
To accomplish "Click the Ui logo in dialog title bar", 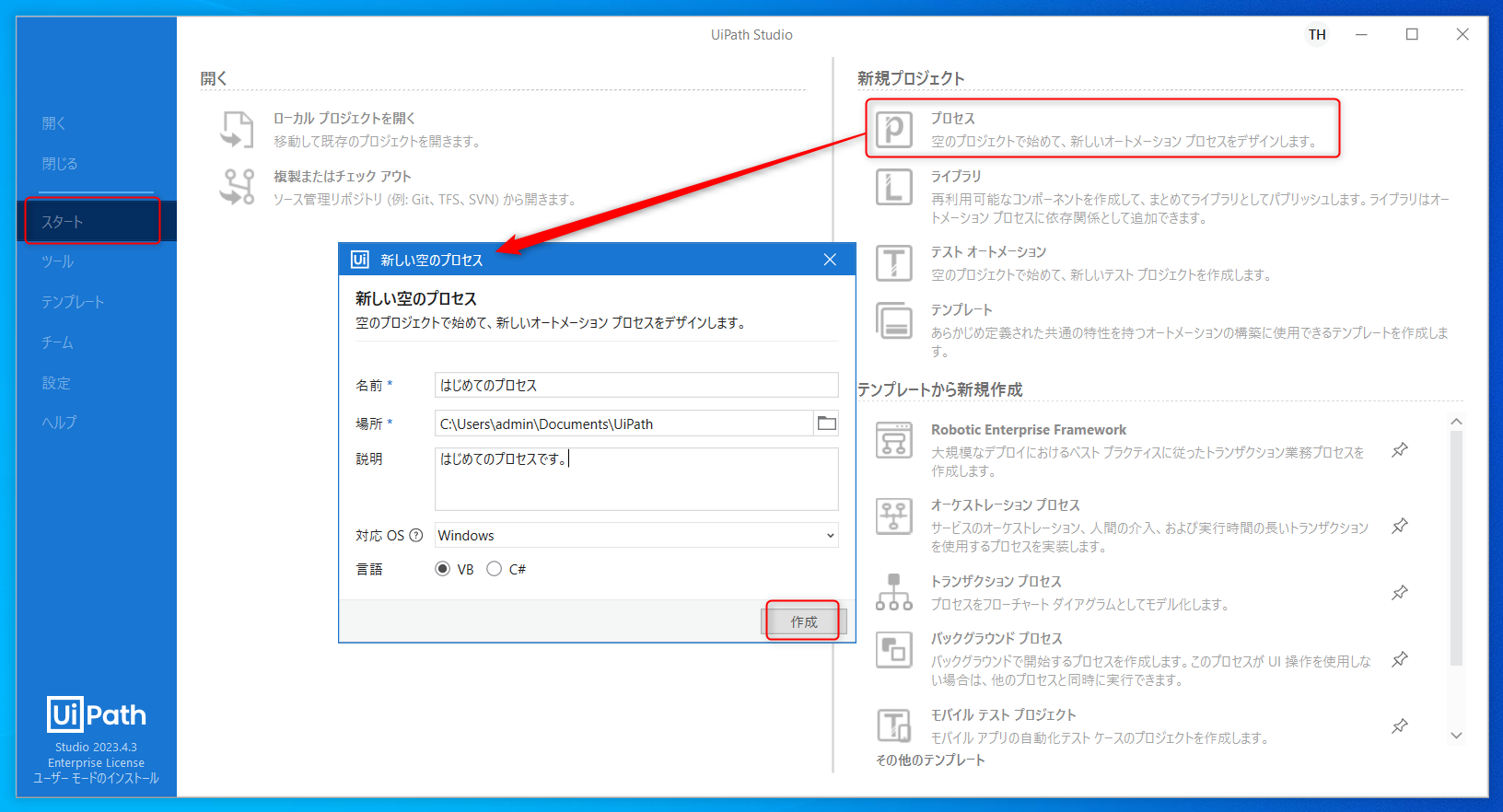I will (360, 260).
